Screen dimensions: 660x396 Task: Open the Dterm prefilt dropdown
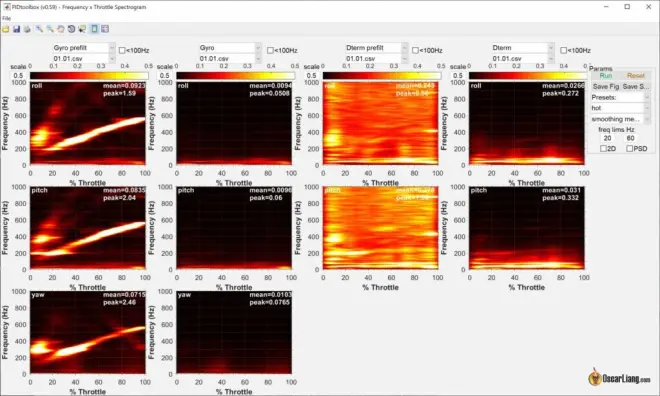tap(376, 48)
